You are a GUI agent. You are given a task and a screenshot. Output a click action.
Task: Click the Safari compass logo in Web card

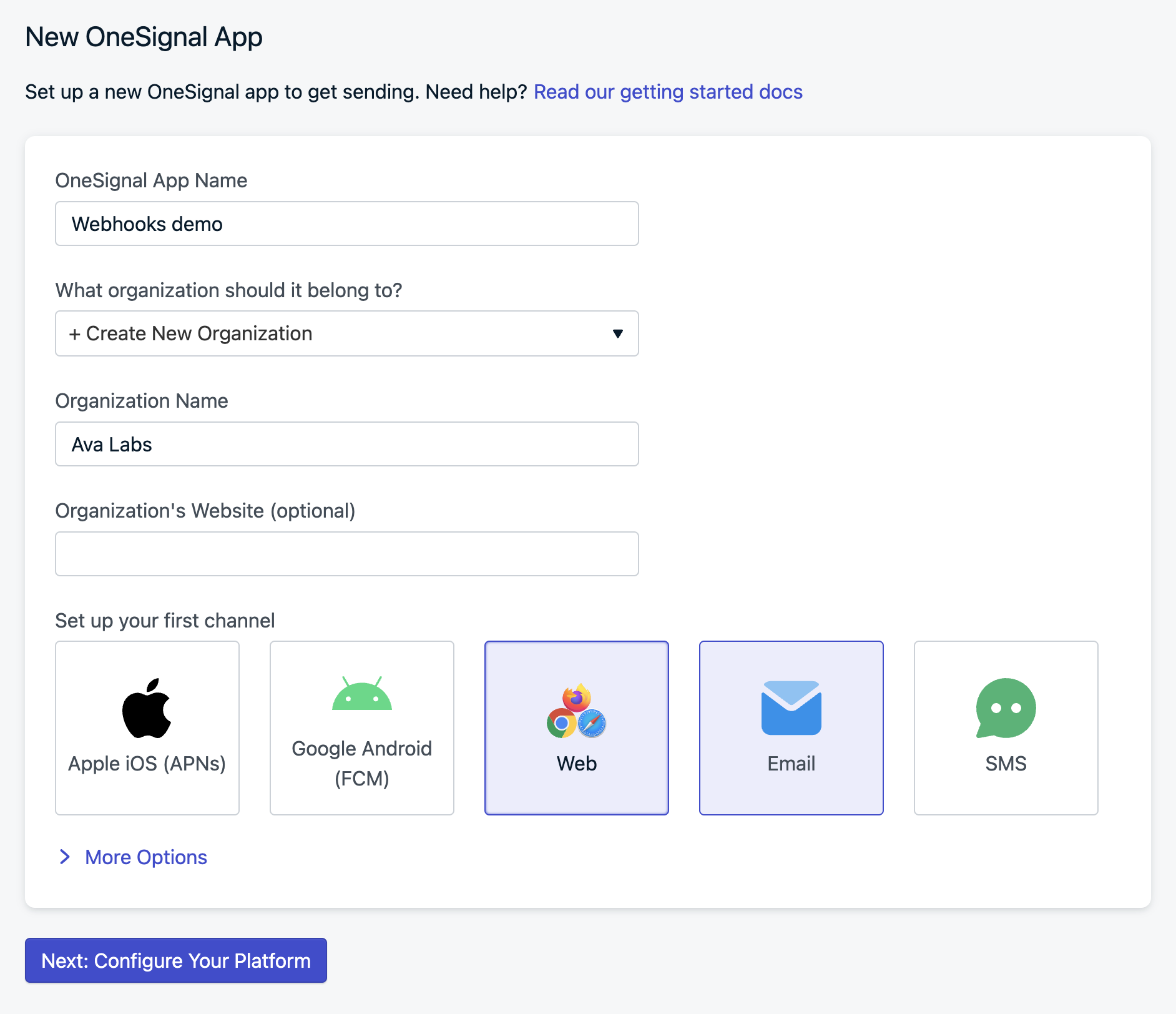592,723
